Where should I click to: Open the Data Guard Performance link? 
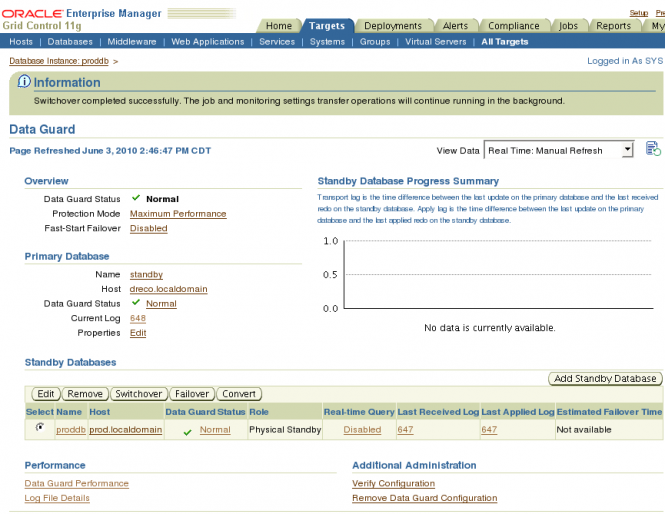pyautogui.click(x=76, y=483)
